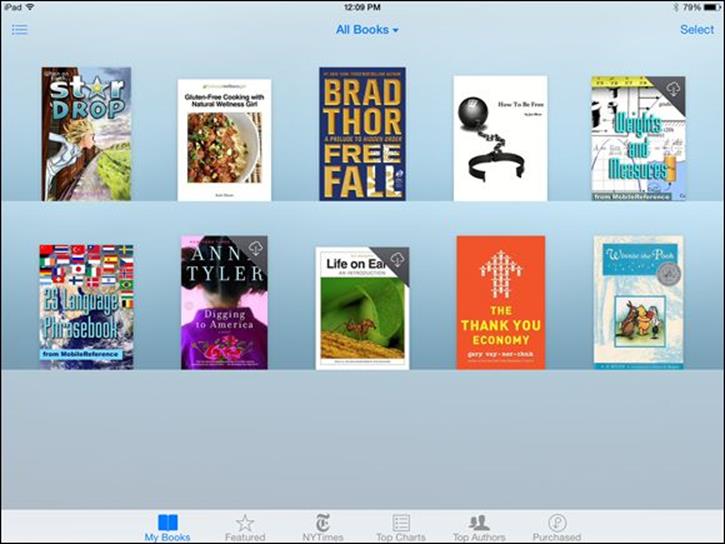Switch to My Books tab
The image size is (725, 544).
pyautogui.click(x=167, y=527)
